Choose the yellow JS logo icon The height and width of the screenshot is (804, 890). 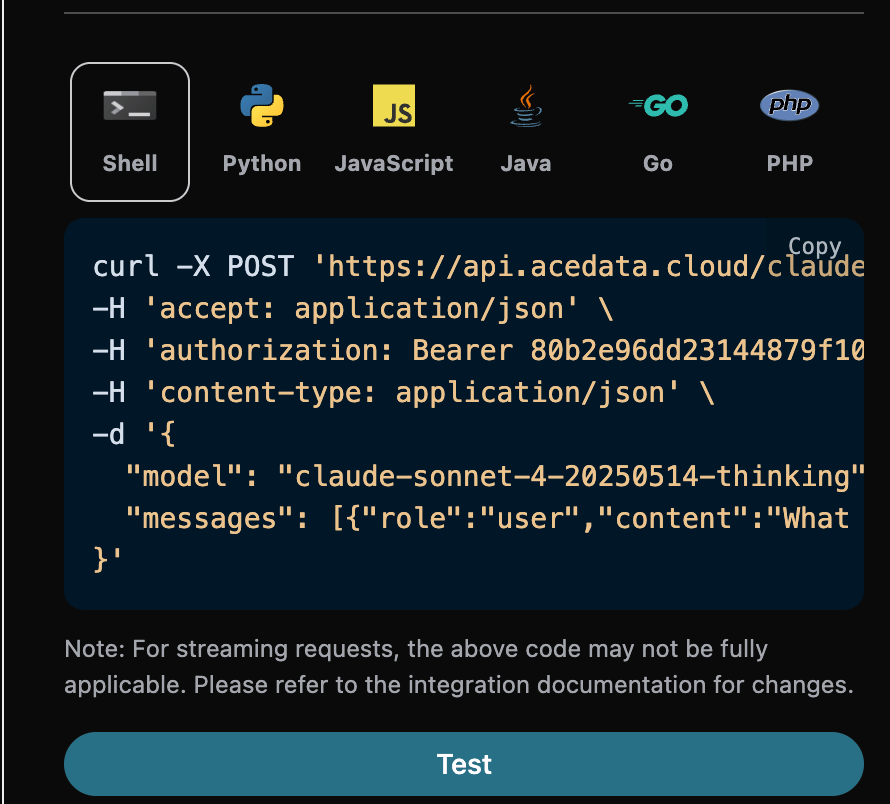pyautogui.click(x=394, y=106)
